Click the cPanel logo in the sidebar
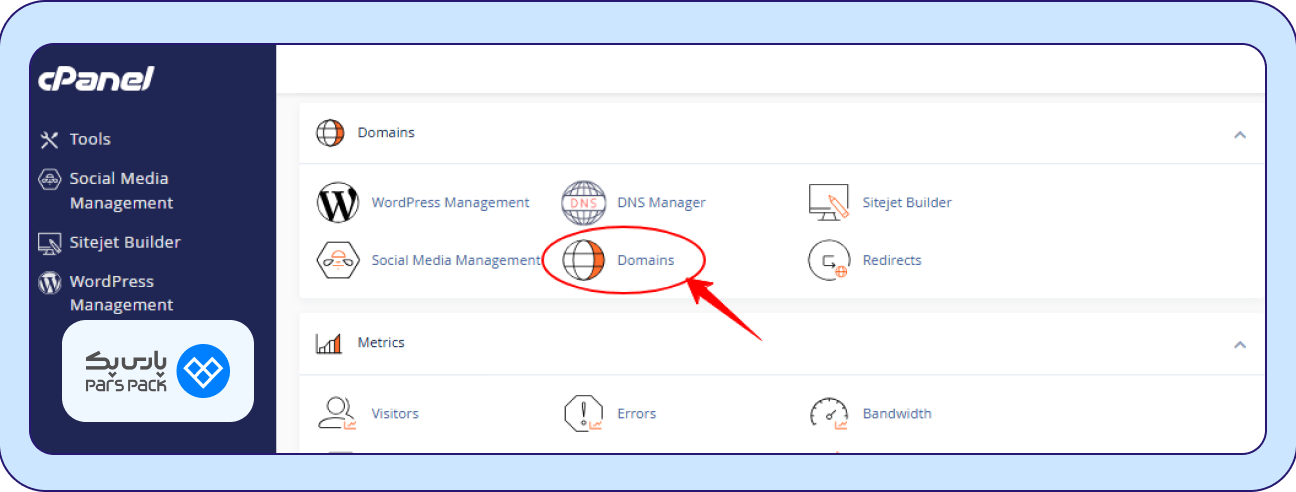Screen dimensions: 1296x492 96,80
